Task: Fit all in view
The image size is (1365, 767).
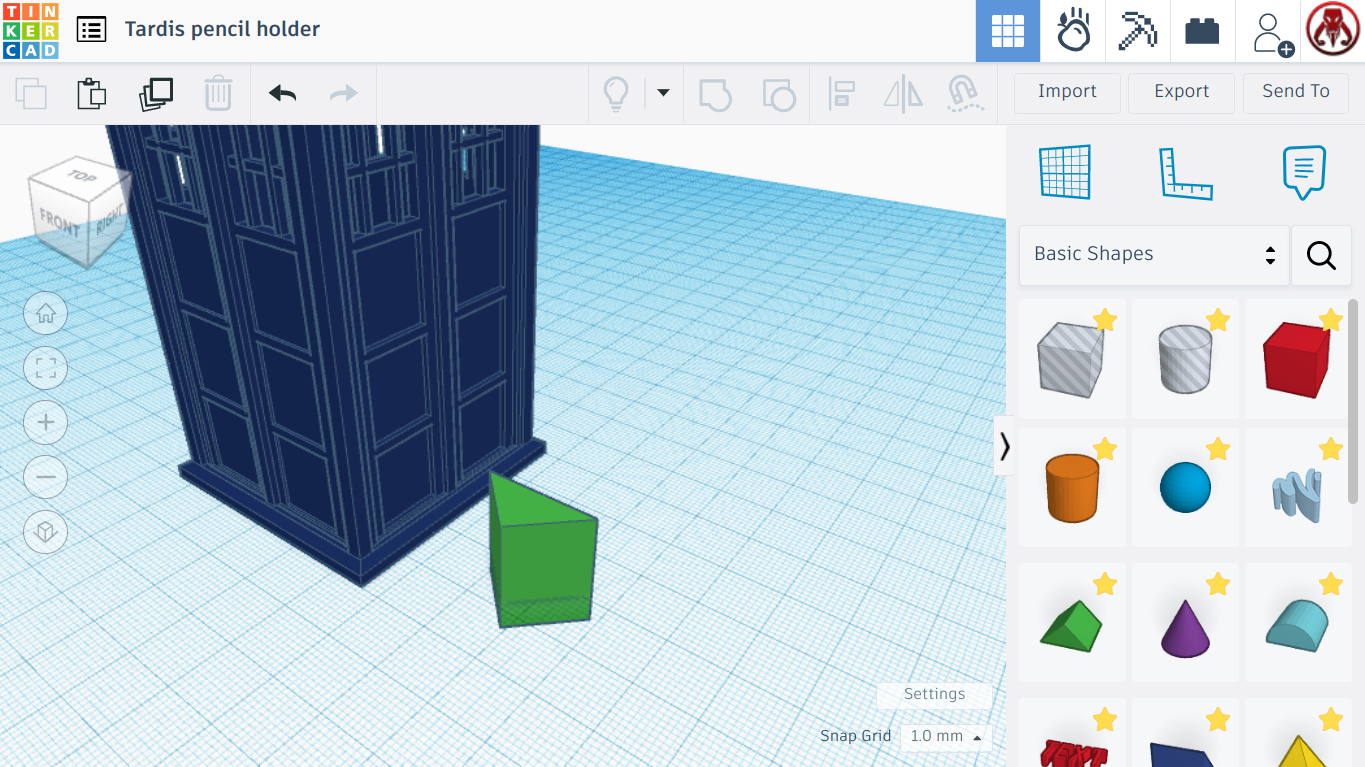Action: coord(45,368)
